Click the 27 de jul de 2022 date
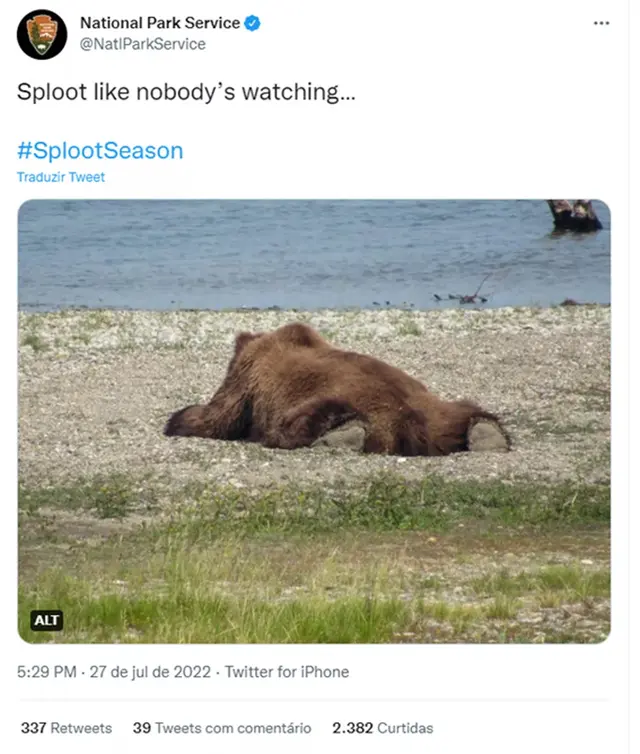 150,672
